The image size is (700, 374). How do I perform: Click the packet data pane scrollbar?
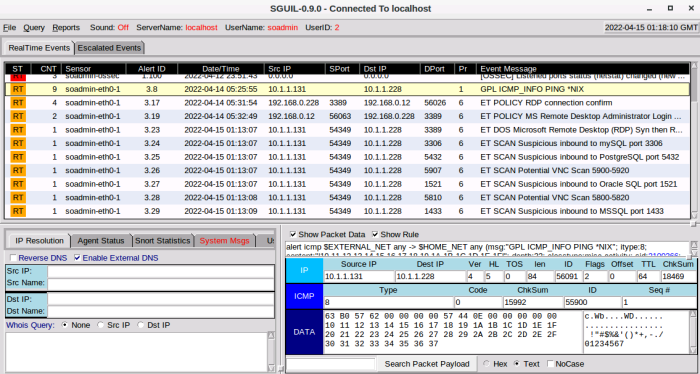click(693, 332)
